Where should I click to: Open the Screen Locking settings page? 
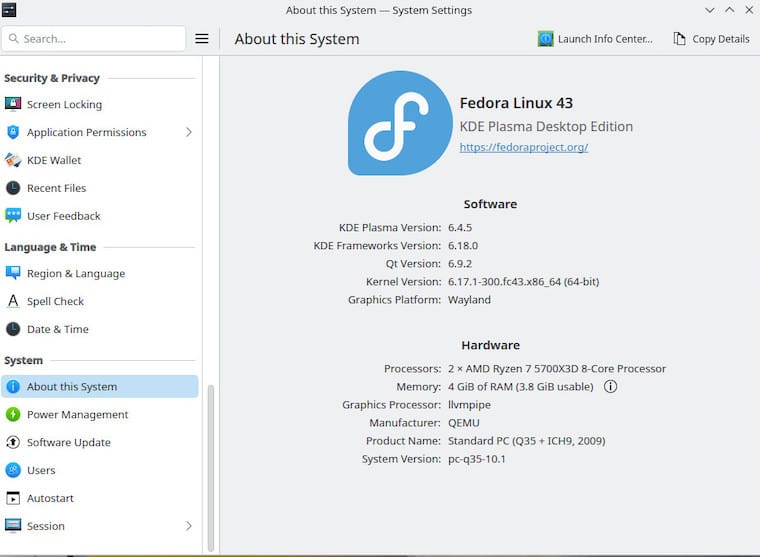click(x=99, y=104)
